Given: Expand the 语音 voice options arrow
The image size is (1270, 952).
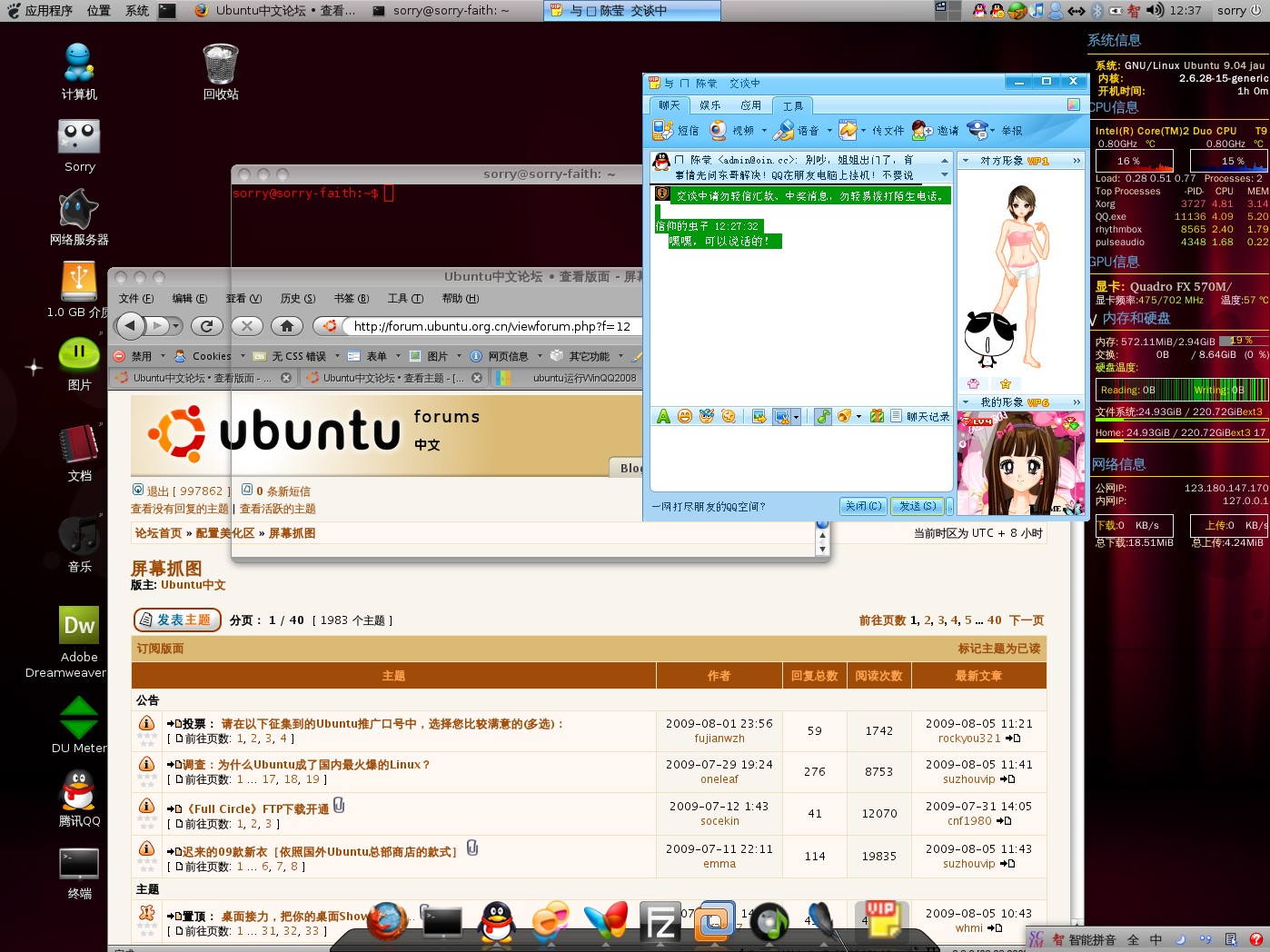Looking at the screenshot, I should [x=829, y=131].
